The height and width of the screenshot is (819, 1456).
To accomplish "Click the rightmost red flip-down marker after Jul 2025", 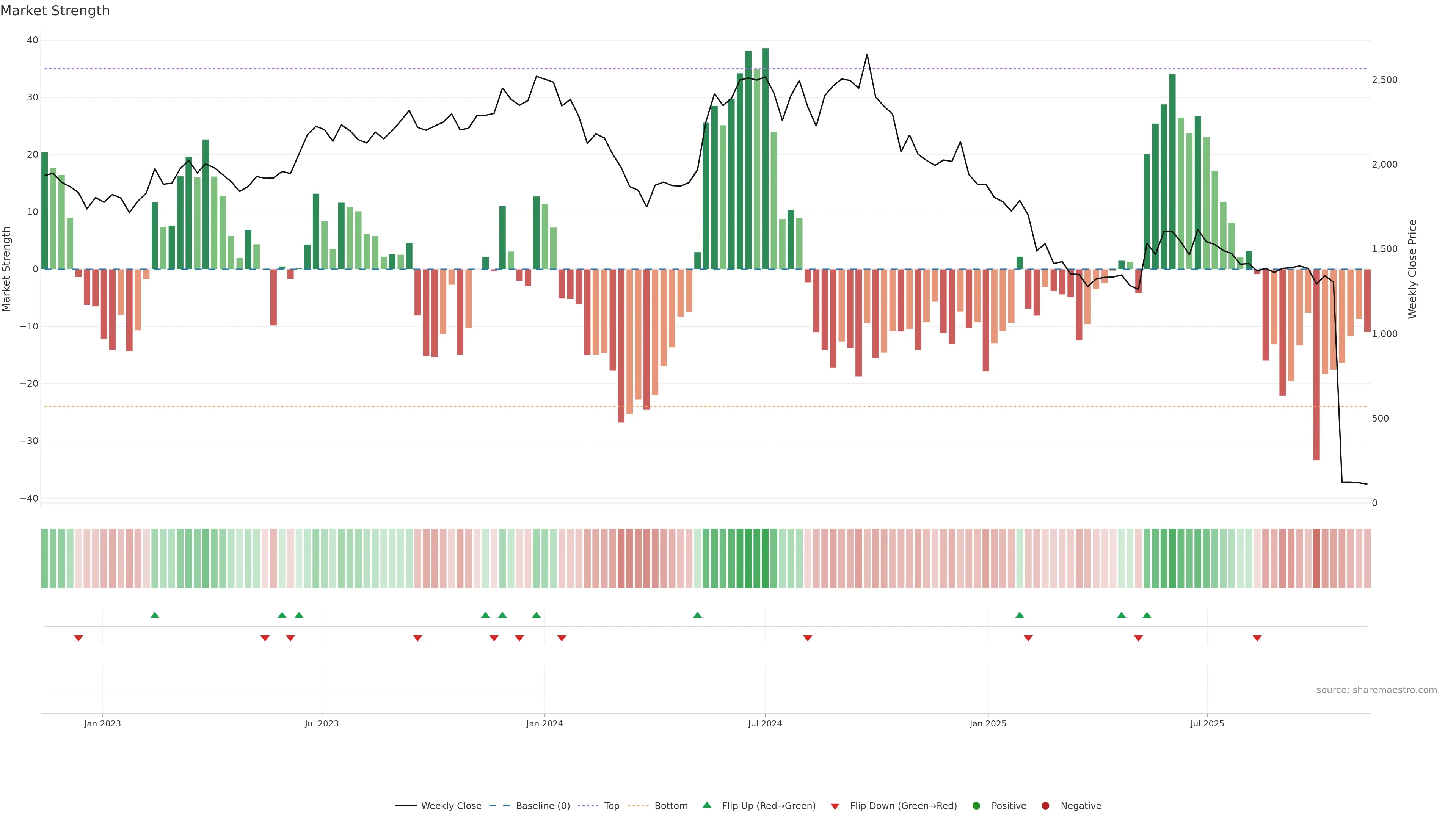I will (1257, 638).
